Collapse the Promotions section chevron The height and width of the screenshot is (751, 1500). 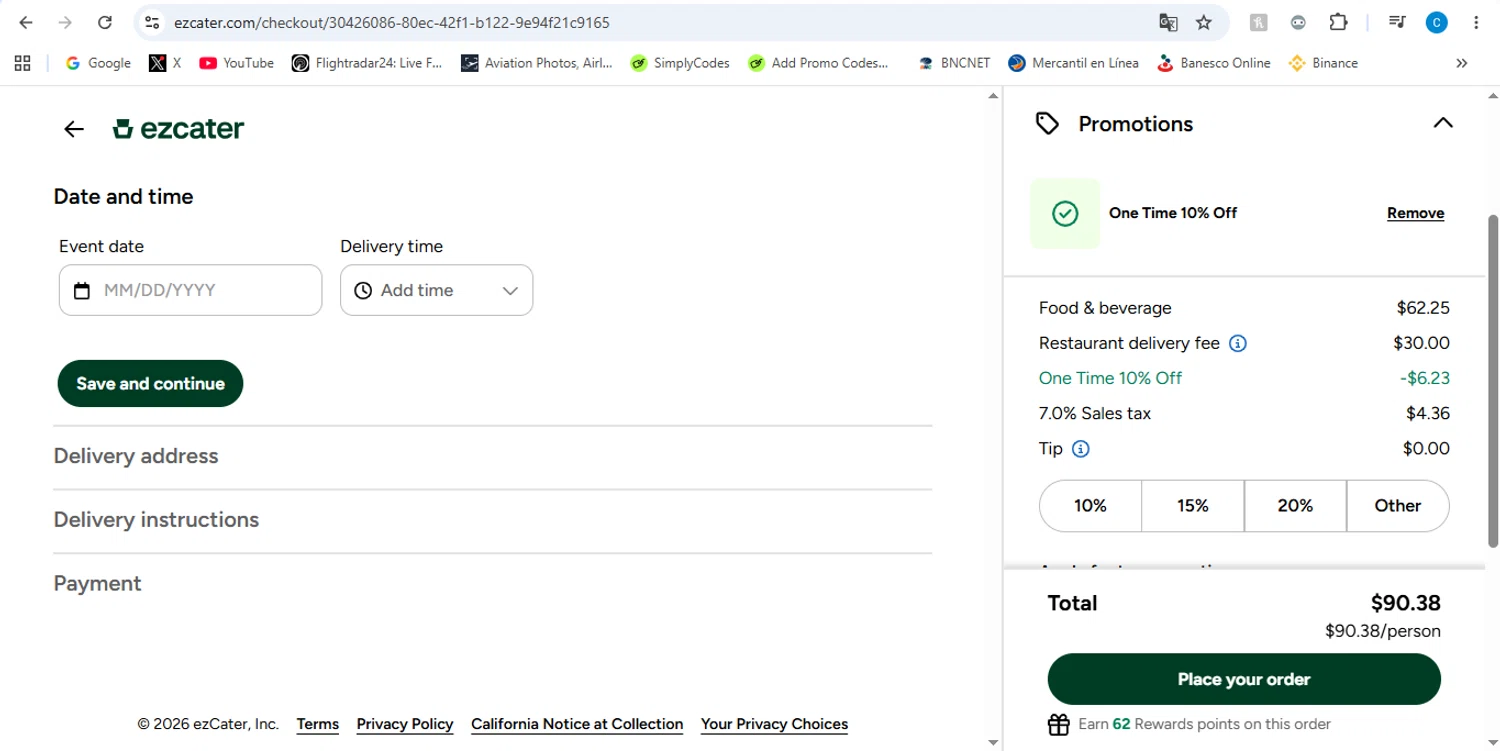pos(1443,123)
